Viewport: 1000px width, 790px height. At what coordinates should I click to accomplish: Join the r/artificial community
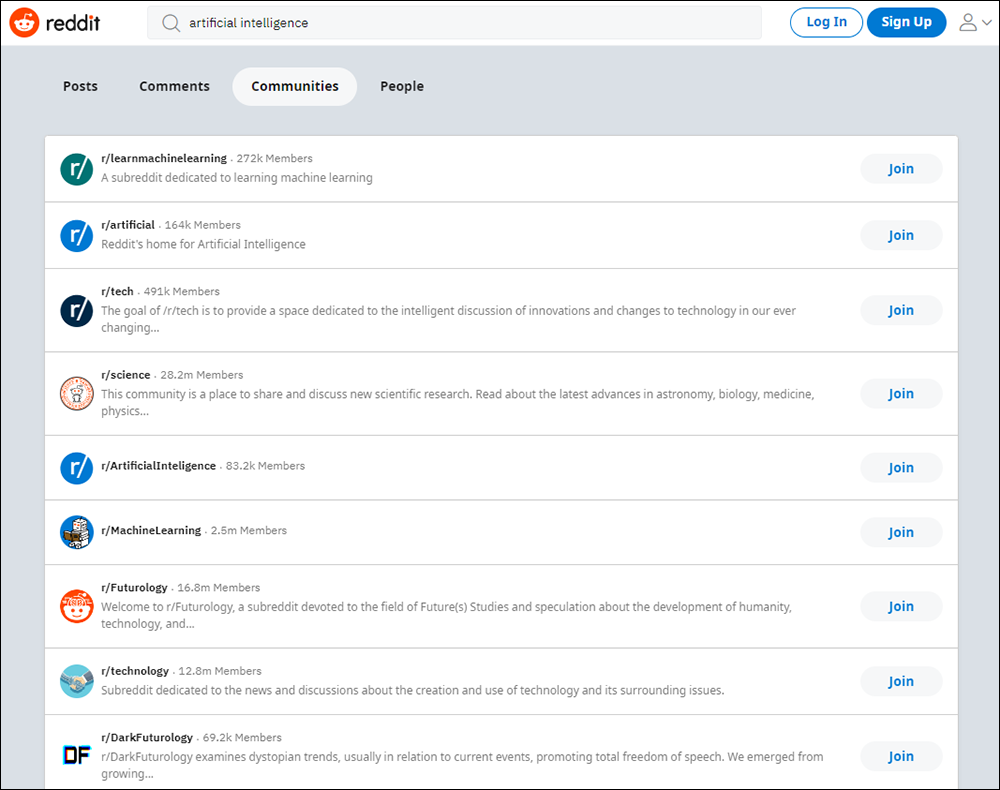pos(901,235)
